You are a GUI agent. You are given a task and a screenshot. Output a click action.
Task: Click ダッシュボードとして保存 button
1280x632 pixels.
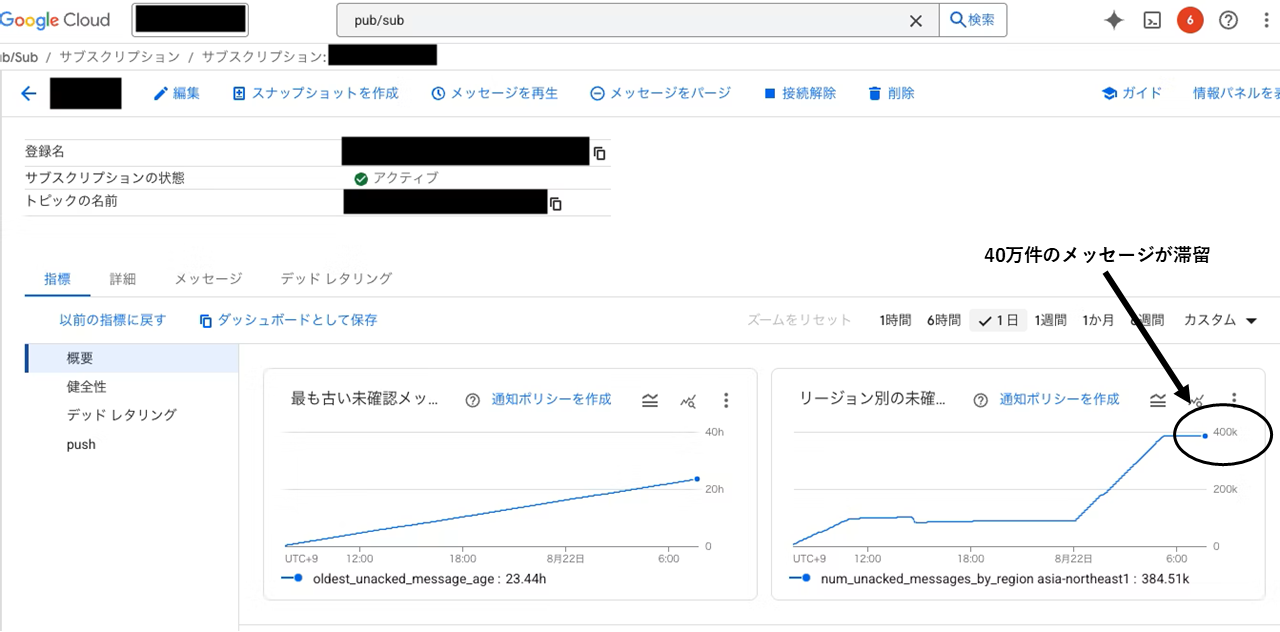[x=288, y=320]
